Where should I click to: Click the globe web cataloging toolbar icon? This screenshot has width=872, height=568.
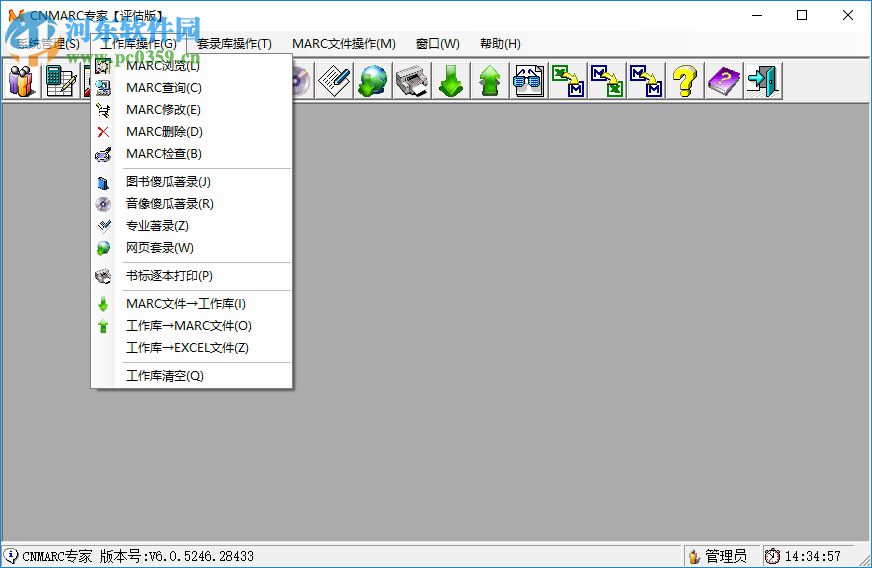[373, 81]
